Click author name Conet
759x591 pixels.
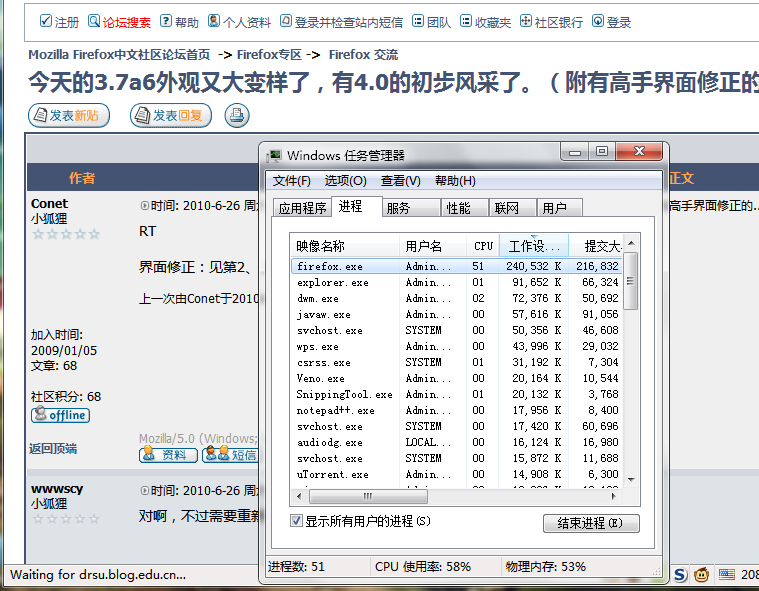pyautogui.click(x=49, y=203)
